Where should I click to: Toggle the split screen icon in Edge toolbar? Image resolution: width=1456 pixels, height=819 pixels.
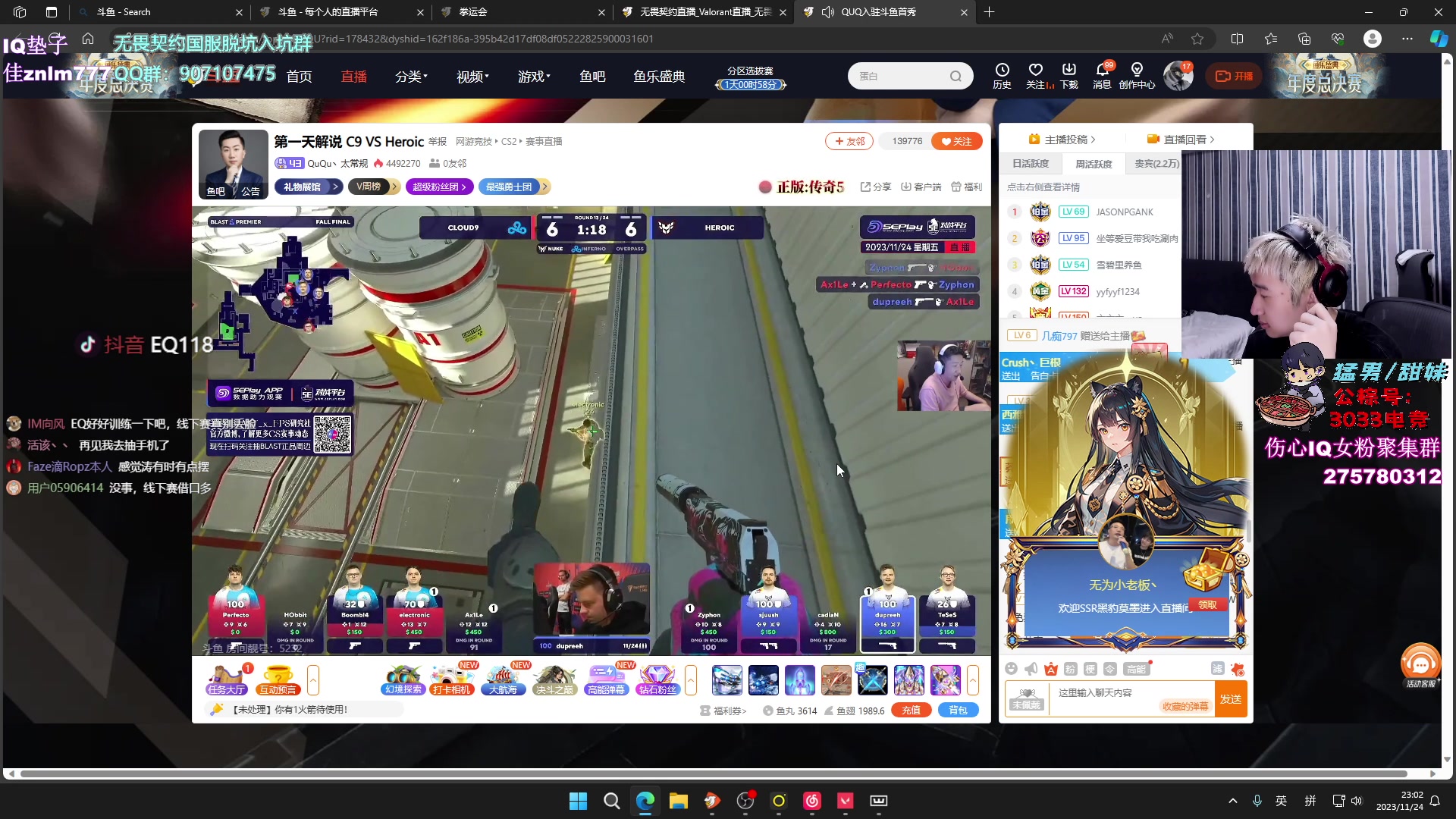(1237, 39)
